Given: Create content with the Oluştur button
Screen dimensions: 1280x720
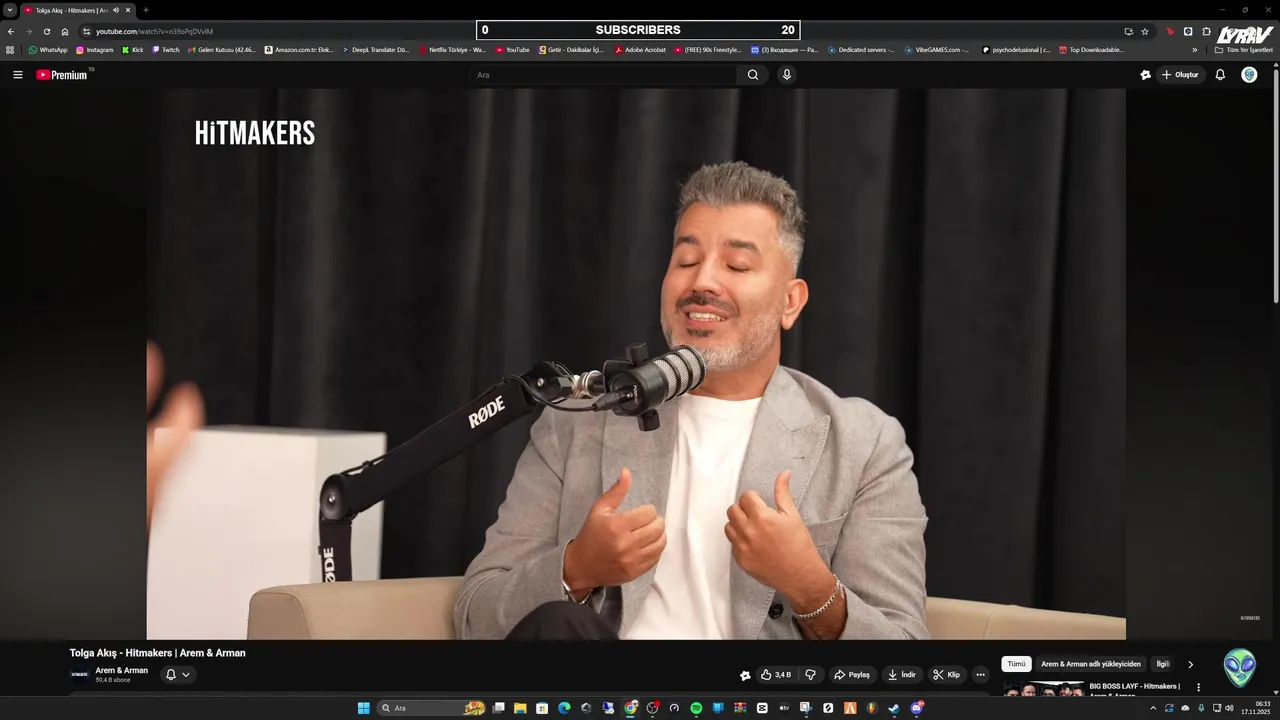Looking at the screenshot, I should 1180,75.
